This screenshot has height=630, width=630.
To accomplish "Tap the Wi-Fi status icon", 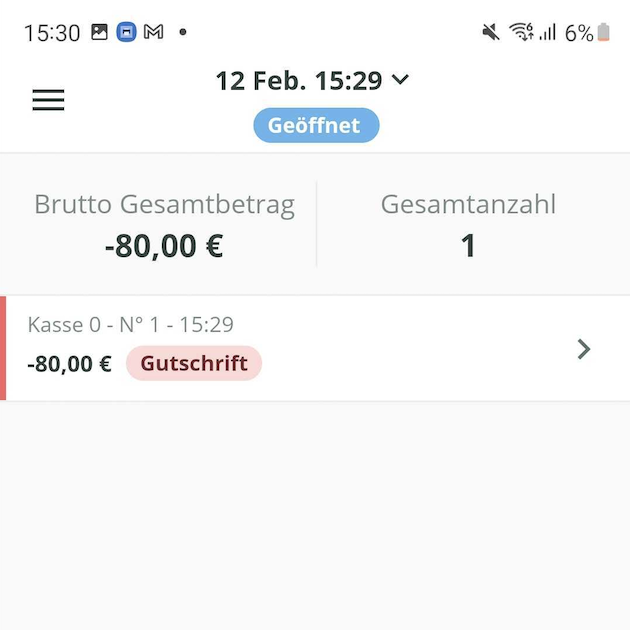I will click(x=521, y=32).
